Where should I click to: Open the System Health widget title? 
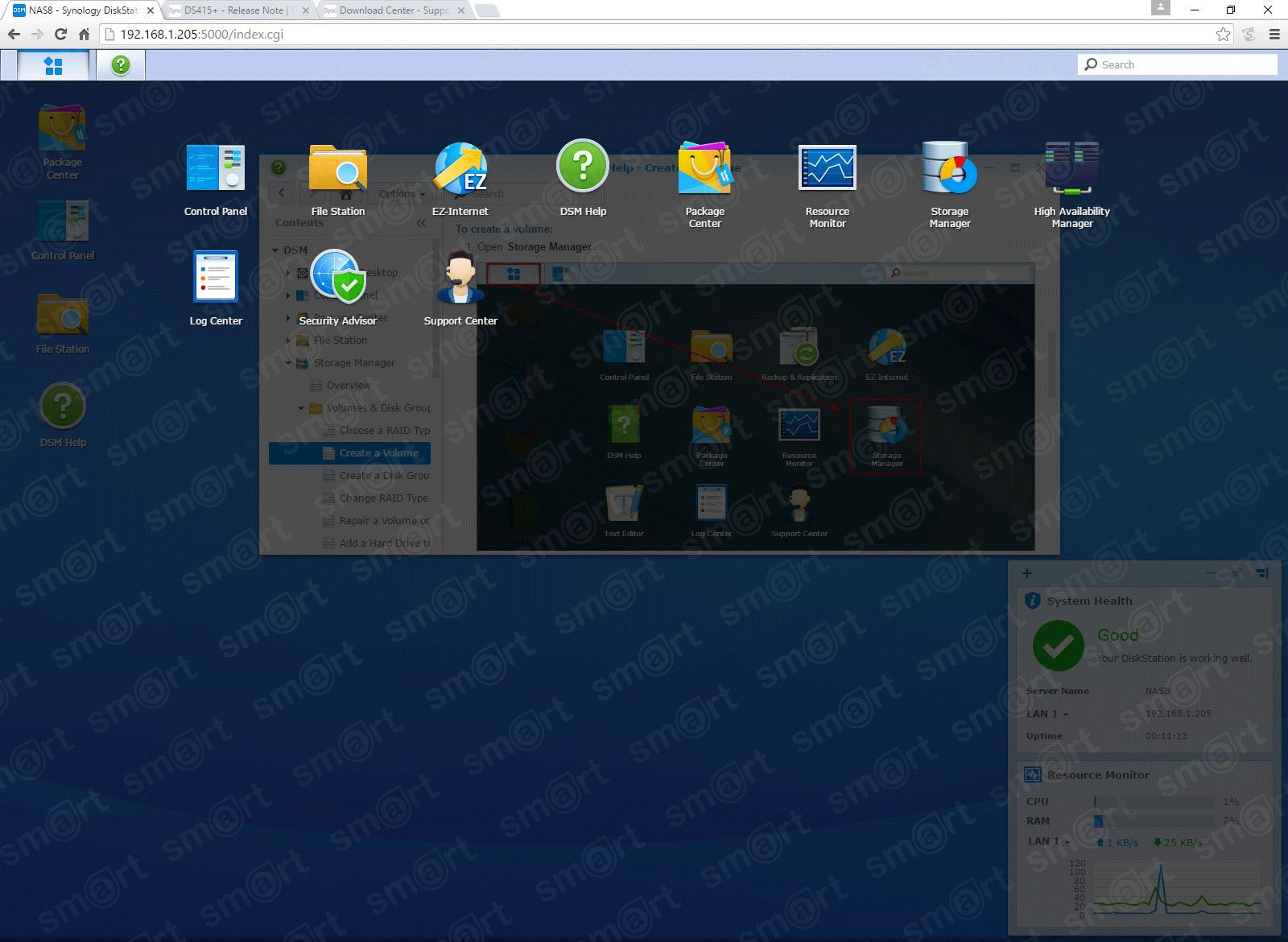1089,601
